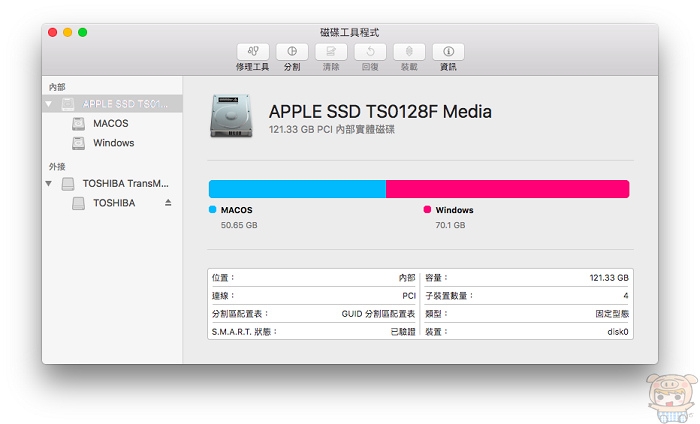Click the Restore (回復) toolbar button
This screenshot has width=700, height=424.
point(370,52)
